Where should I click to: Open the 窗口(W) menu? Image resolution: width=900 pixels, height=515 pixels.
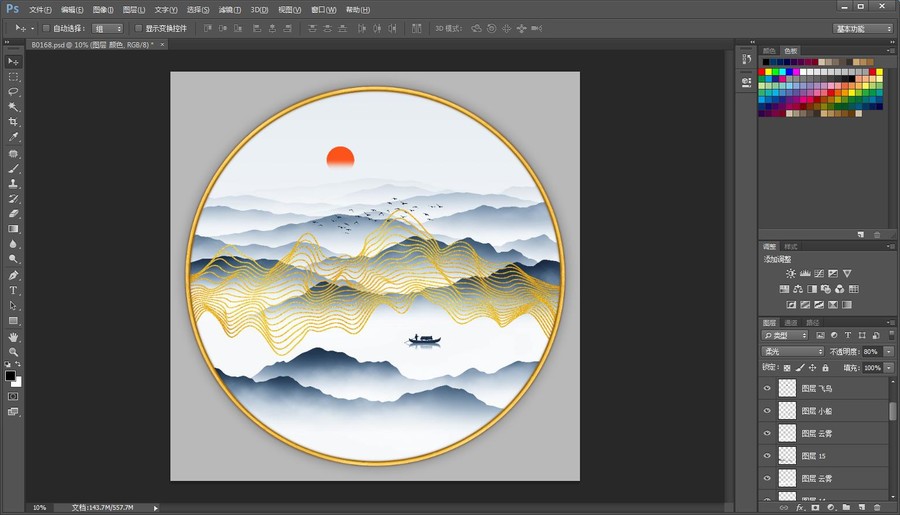(x=324, y=10)
